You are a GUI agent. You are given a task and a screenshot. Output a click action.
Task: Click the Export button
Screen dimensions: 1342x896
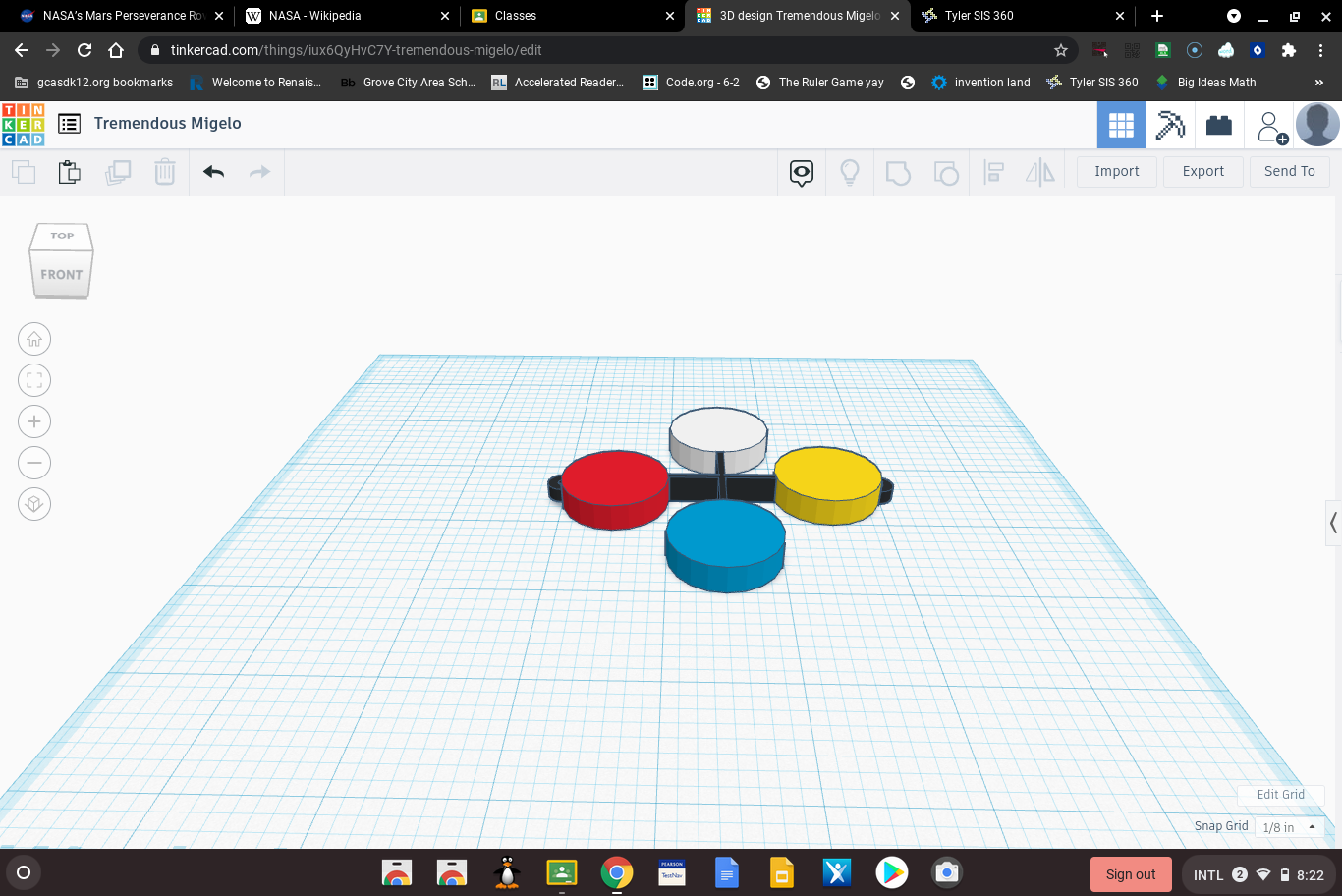1203,171
